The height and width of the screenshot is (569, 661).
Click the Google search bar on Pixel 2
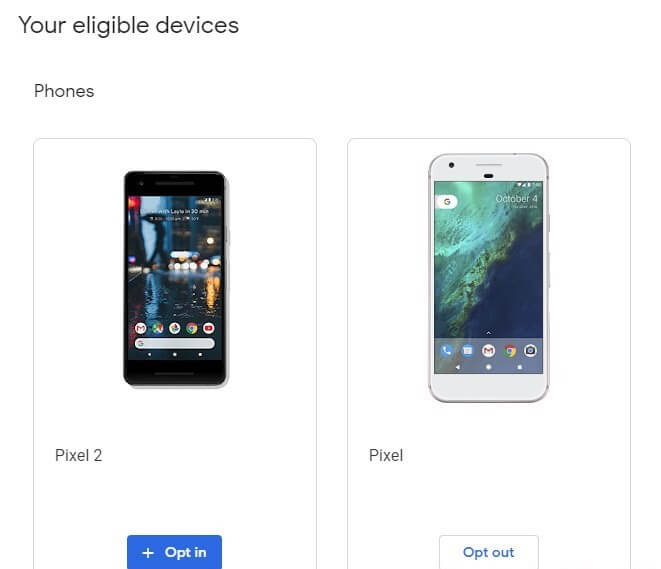click(175, 344)
